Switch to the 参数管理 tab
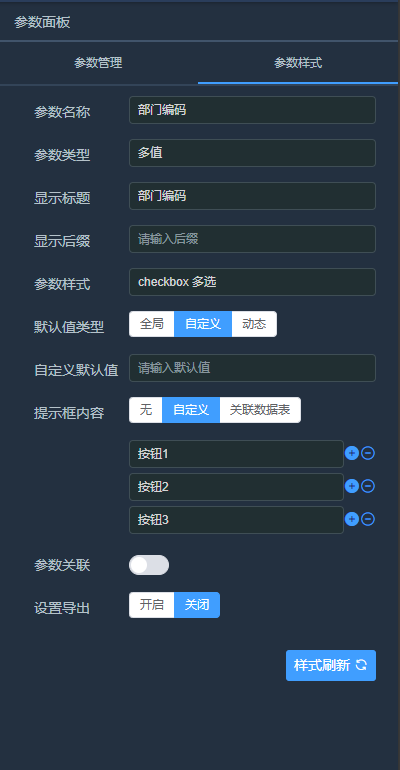 pos(99,63)
